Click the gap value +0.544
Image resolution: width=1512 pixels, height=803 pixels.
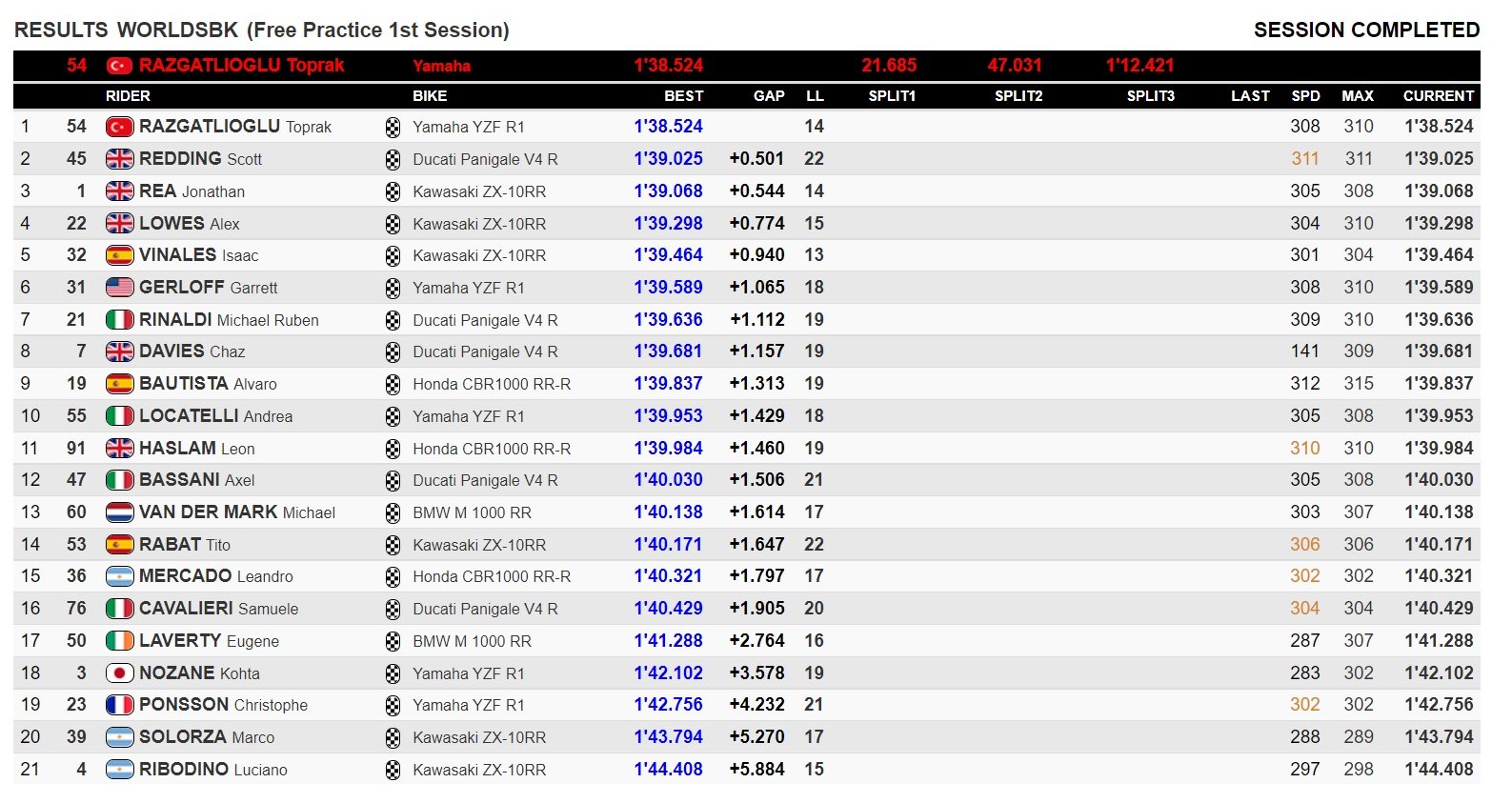pos(756,191)
